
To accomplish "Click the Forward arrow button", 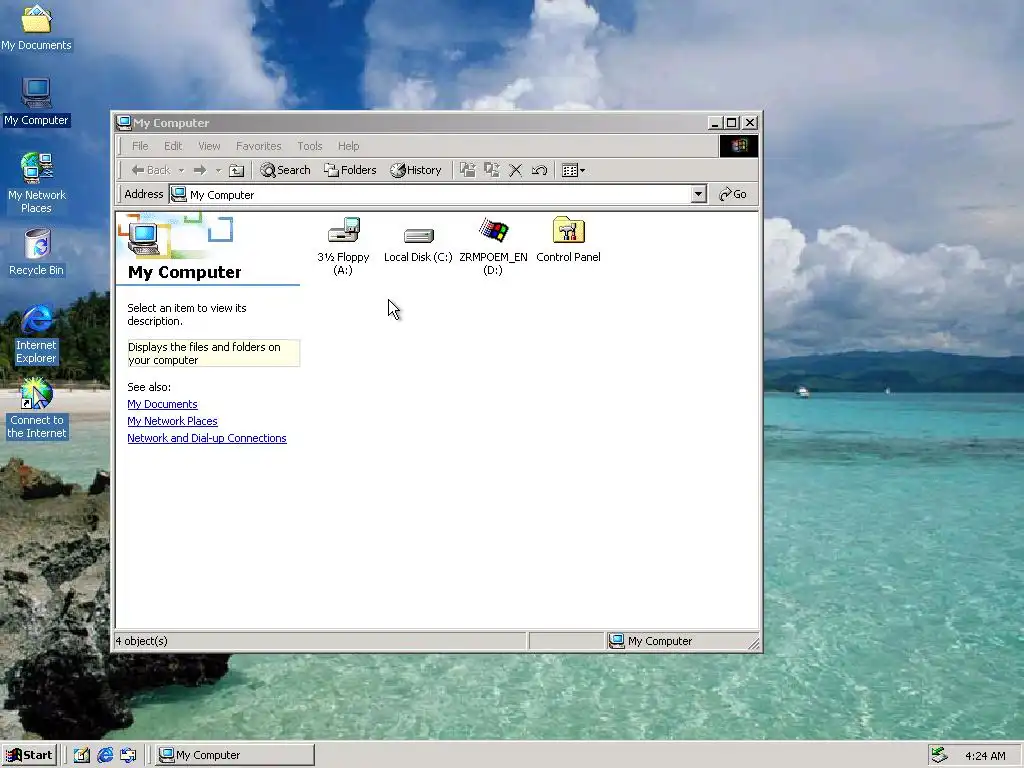I will 200,170.
